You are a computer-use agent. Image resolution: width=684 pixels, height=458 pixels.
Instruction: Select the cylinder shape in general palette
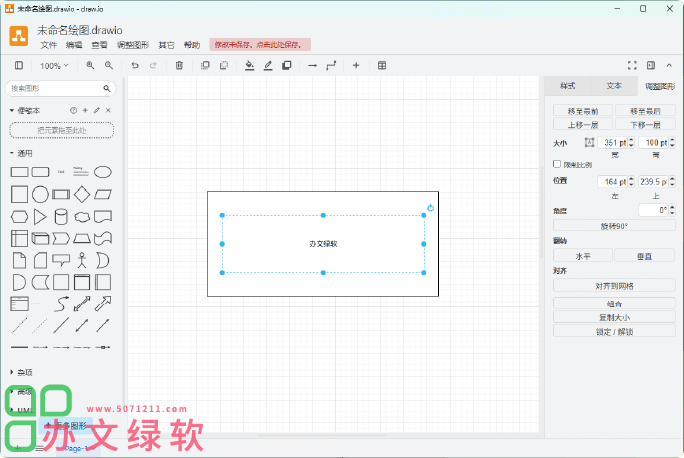pos(61,217)
